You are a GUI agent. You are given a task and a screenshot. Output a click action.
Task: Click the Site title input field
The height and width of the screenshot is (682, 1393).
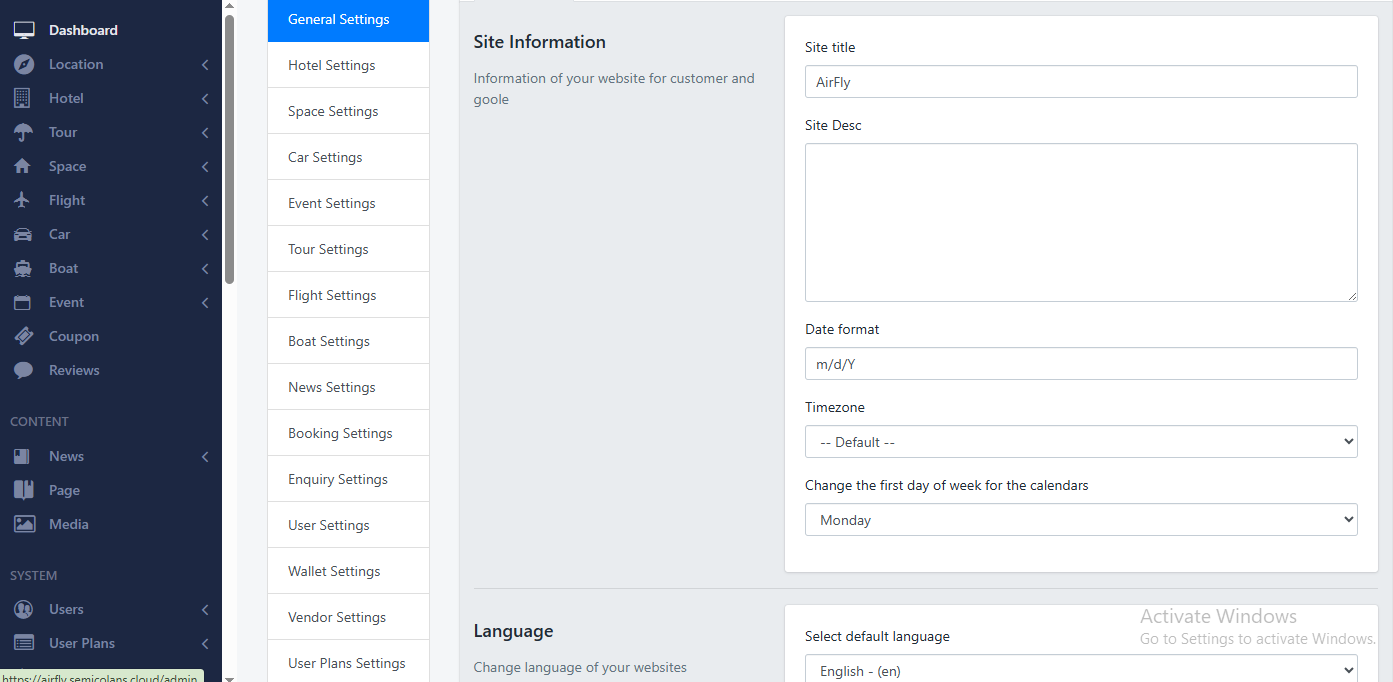[1080, 82]
